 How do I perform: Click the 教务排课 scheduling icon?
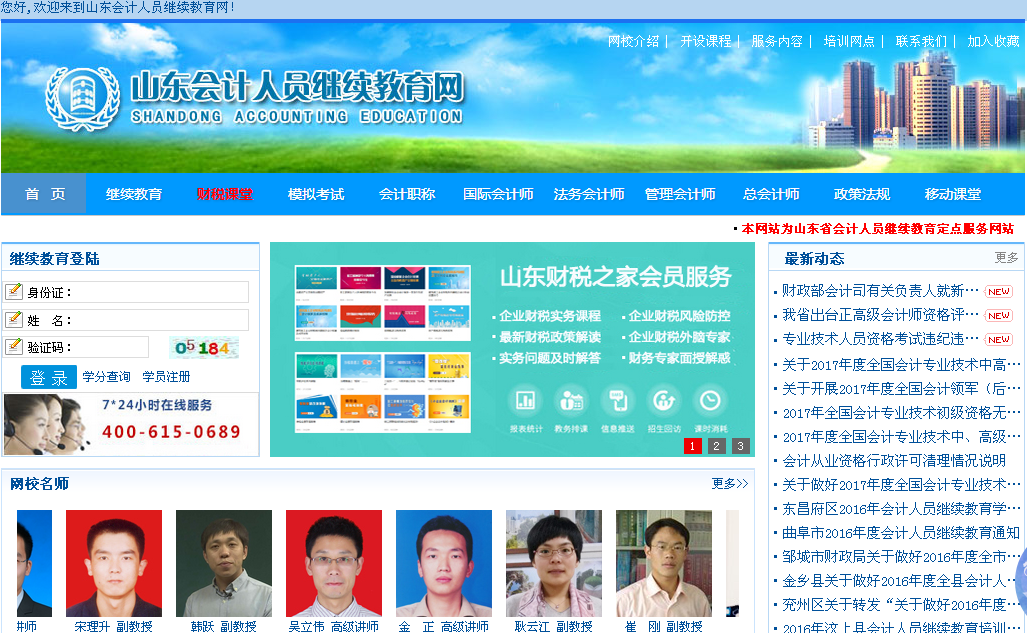[x=571, y=401]
